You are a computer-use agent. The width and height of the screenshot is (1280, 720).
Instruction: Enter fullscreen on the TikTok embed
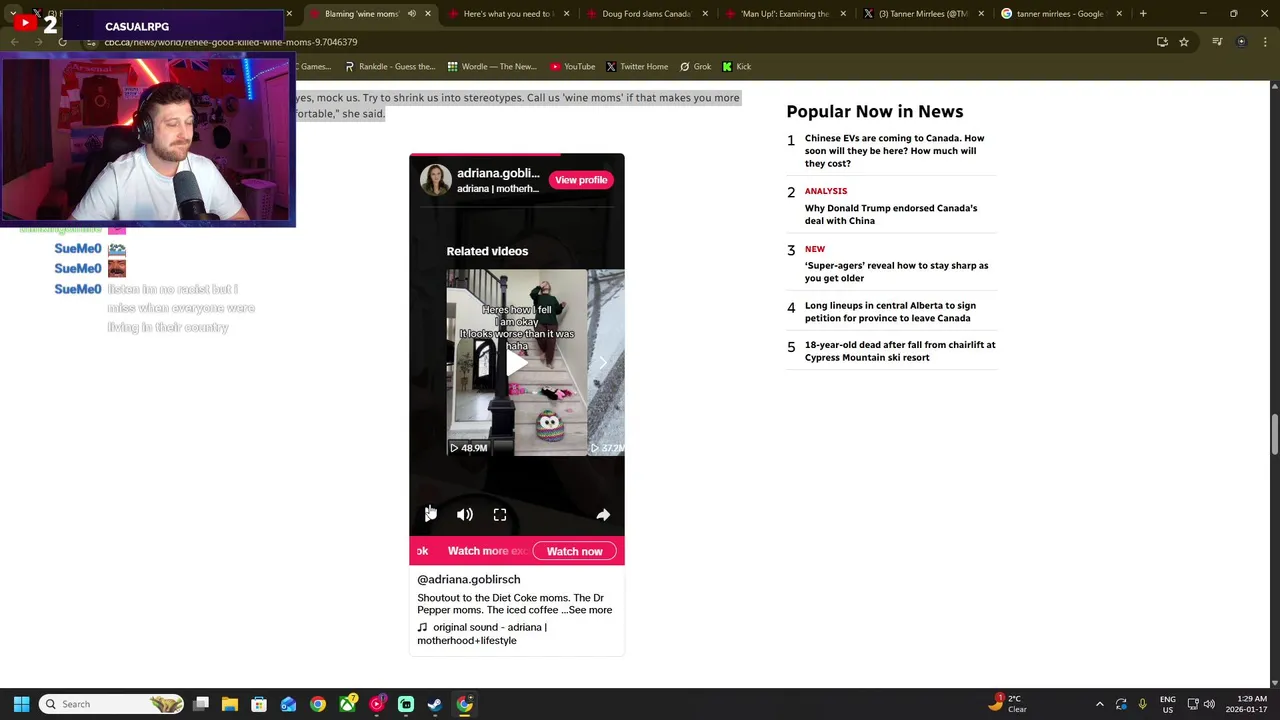[x=500, y=514]
